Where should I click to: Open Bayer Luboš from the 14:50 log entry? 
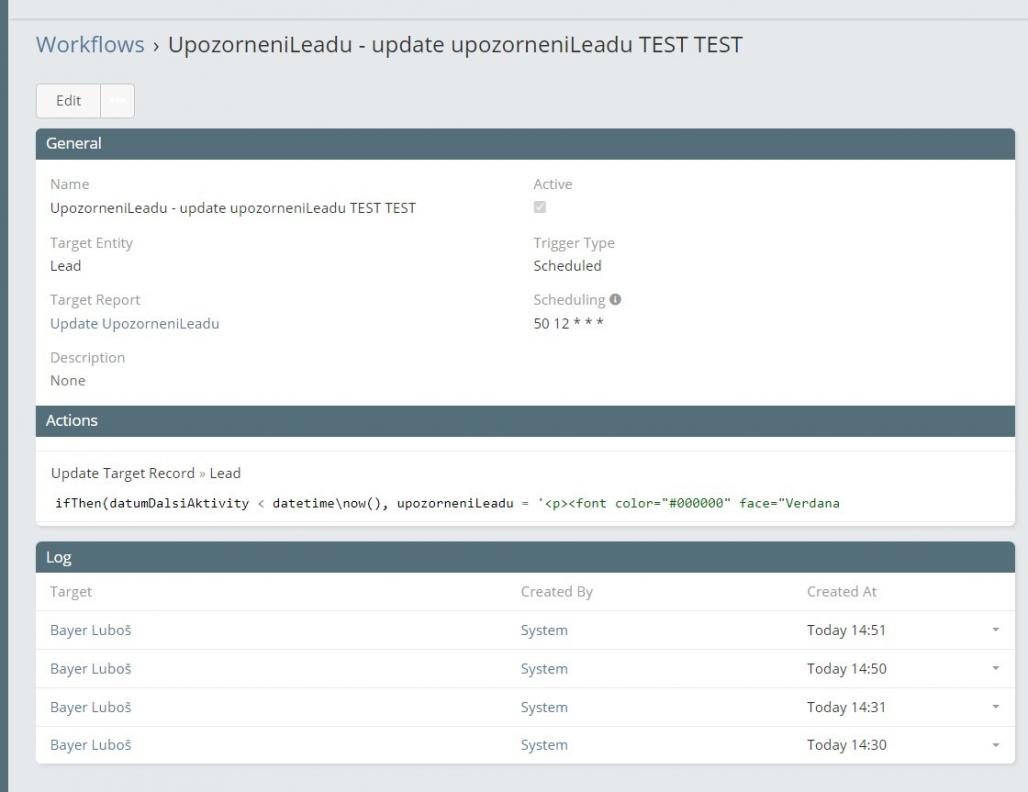[91, 668]
